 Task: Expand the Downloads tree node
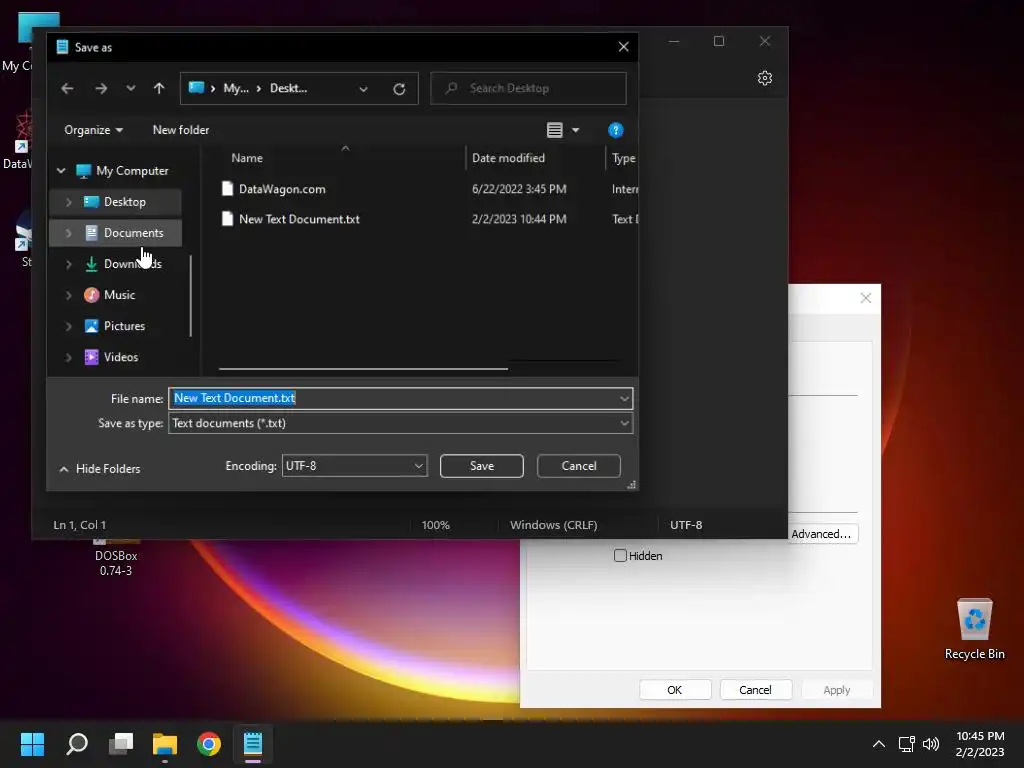tap(69, 264)
